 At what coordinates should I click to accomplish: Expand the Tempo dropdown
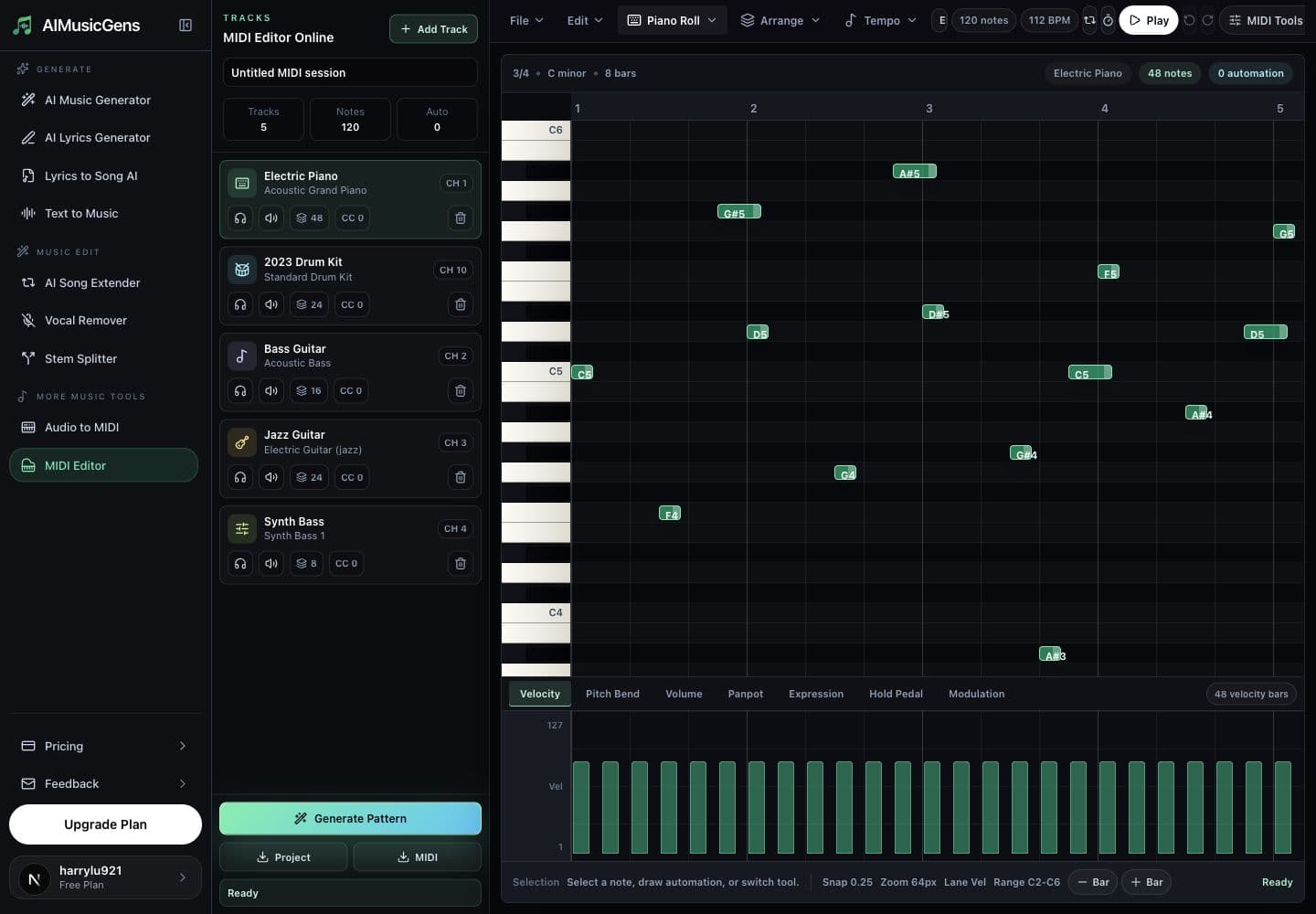pyautogui.click(x=881, y=20)
